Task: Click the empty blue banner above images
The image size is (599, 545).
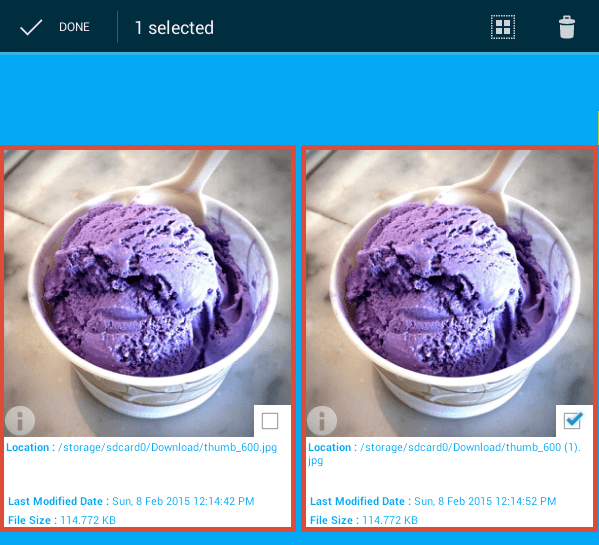Action: [x=300, y=99]
